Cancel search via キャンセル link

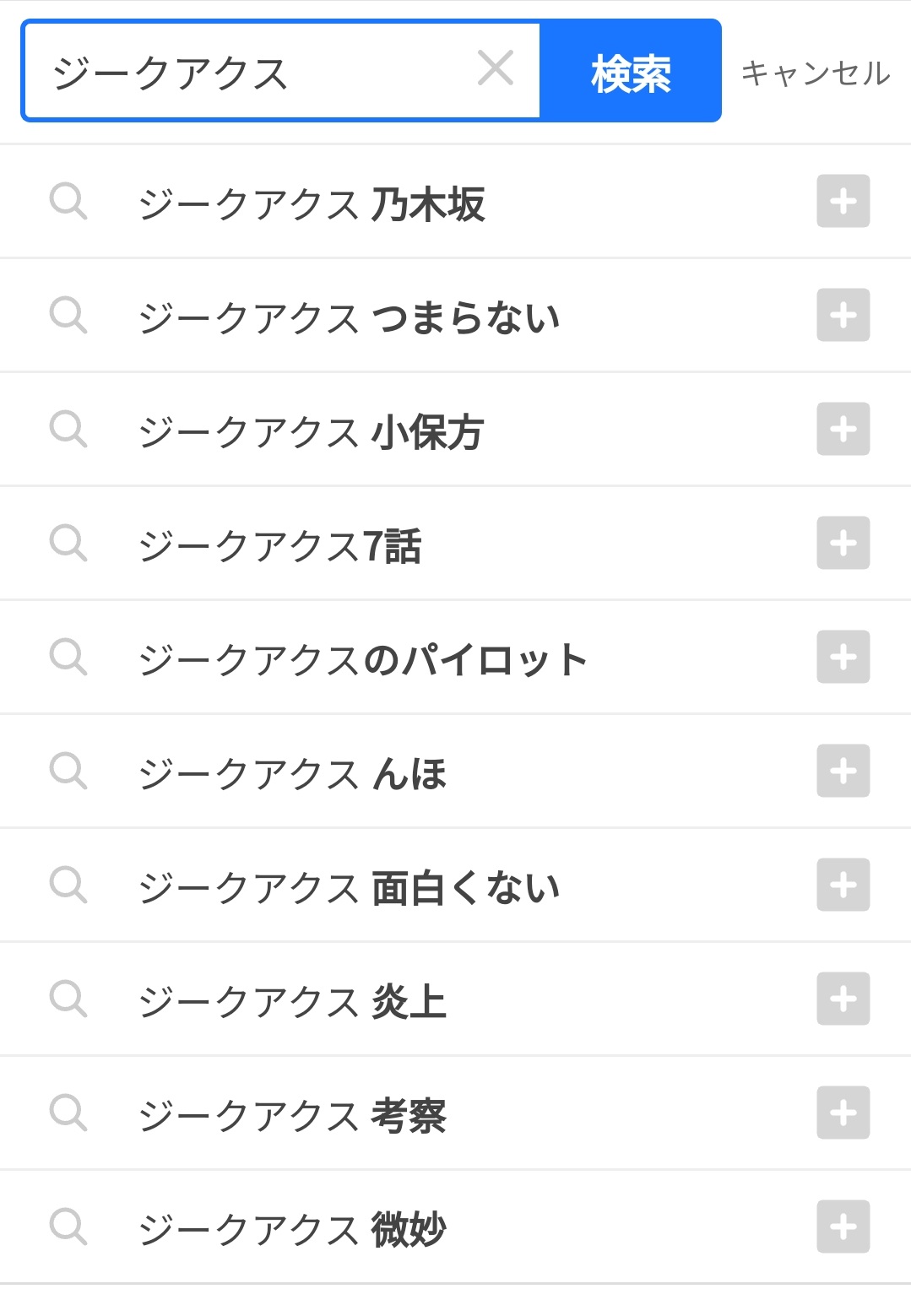coord(816,73)
